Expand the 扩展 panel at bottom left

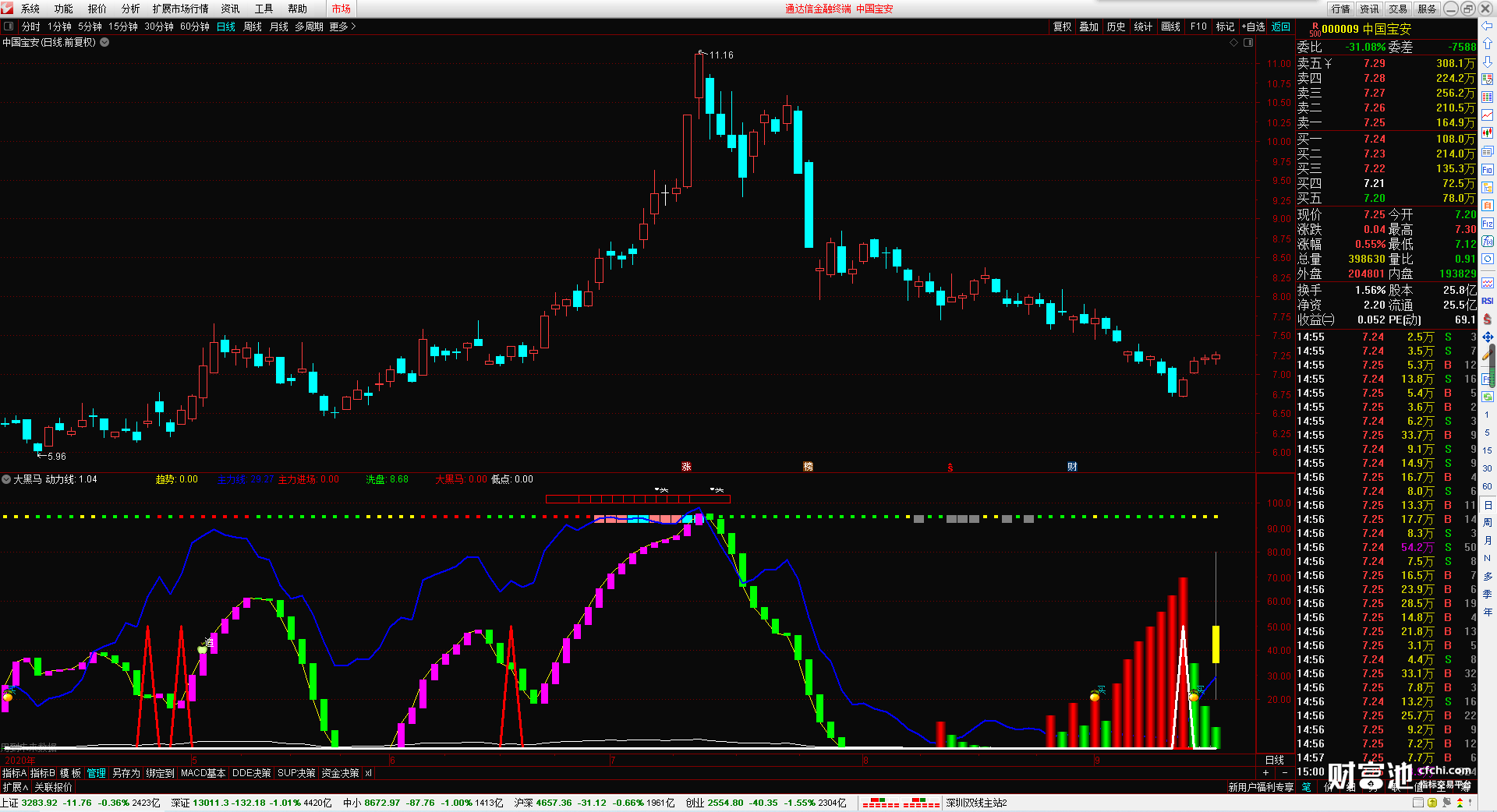[15, 787]
